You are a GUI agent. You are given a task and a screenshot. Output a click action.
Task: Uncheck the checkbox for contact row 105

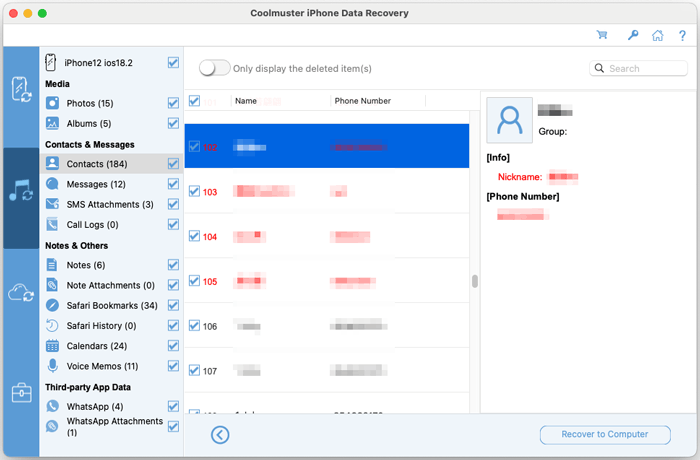[194, 281]
